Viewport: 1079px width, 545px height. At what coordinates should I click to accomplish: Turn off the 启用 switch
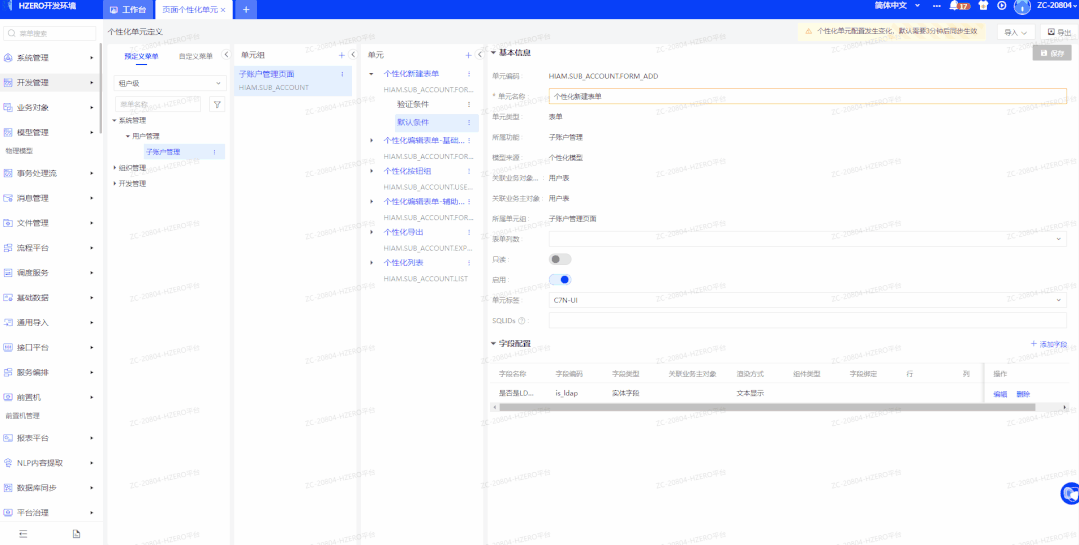click(x=560, y=280)
